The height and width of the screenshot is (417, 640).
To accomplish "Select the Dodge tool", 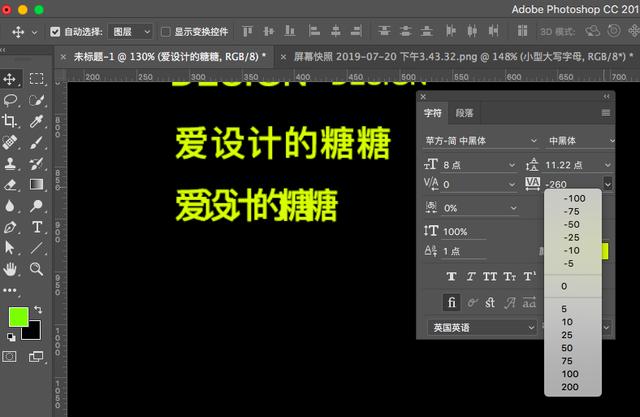I will coord(36,206).
